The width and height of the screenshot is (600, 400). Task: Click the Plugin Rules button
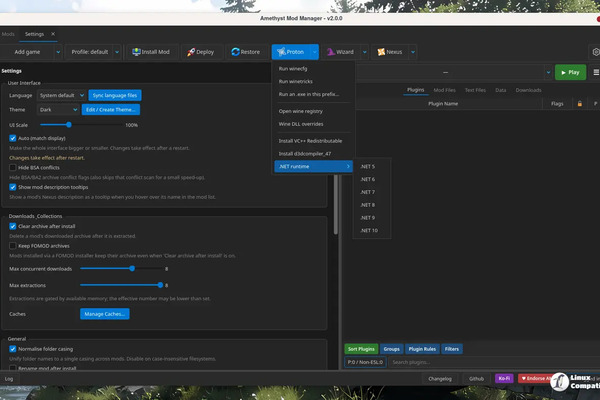[x=422, y=349]
